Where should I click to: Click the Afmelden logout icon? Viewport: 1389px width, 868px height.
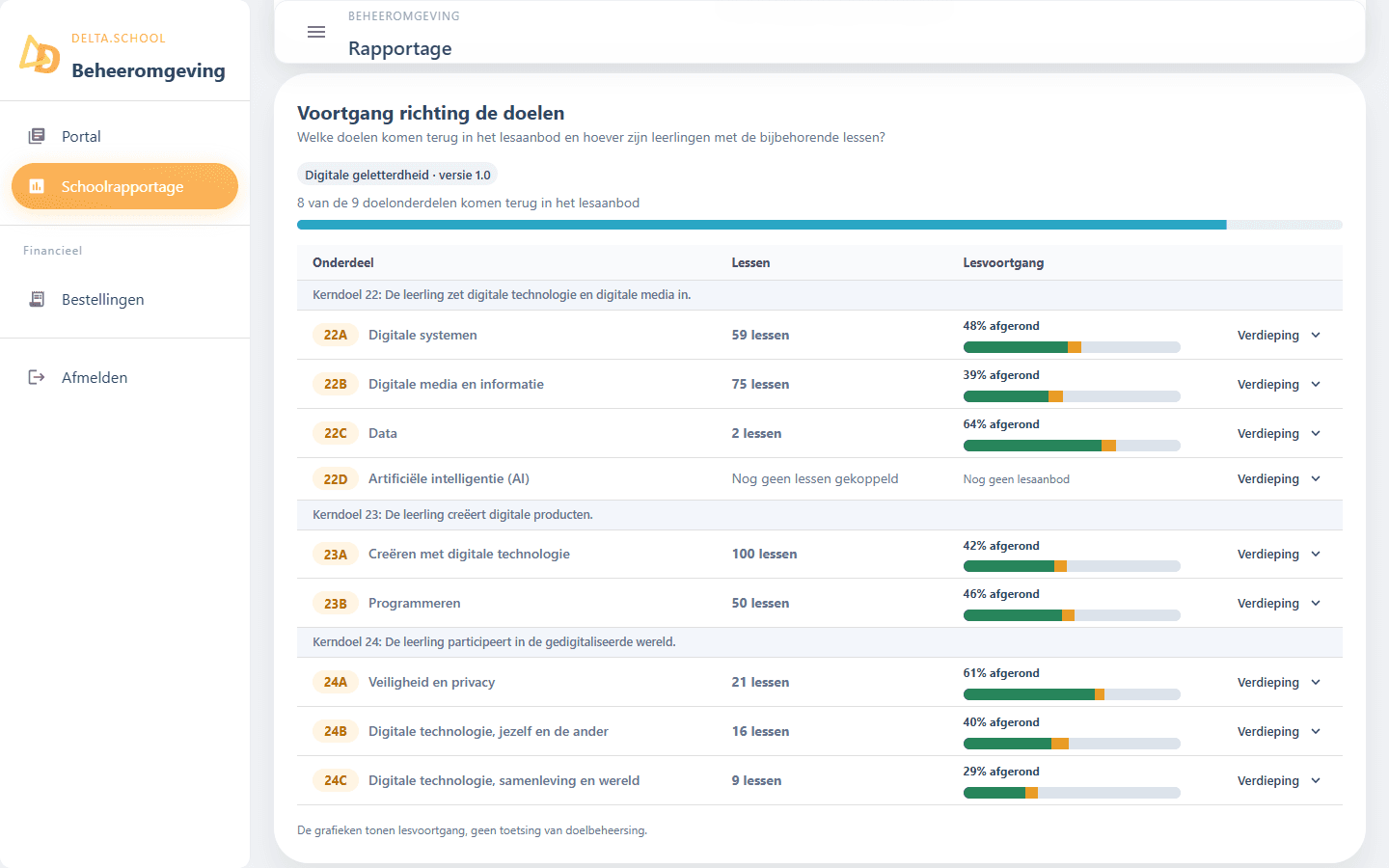coord(37,377)
